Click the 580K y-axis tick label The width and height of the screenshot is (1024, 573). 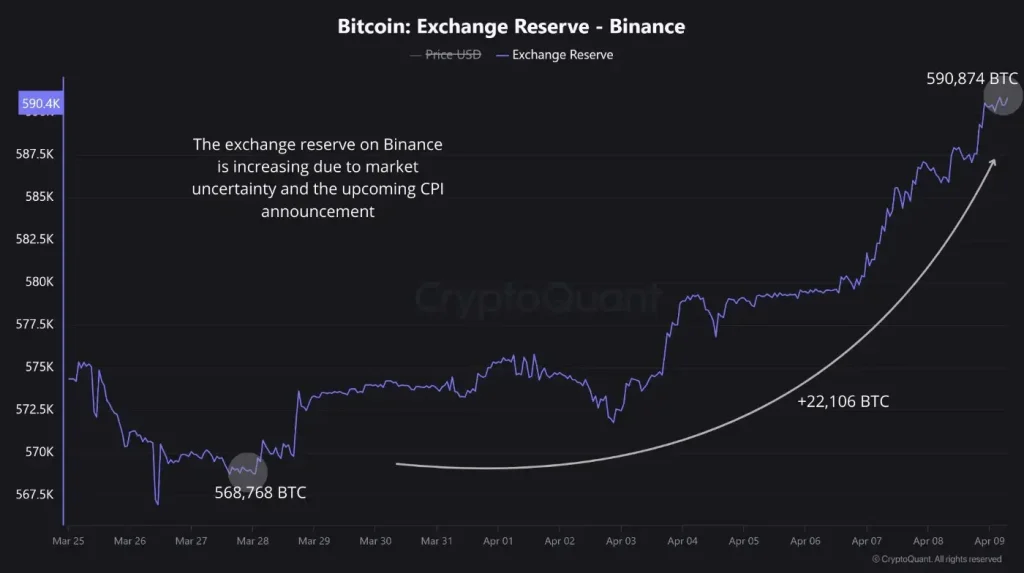(x=40, y=282)
